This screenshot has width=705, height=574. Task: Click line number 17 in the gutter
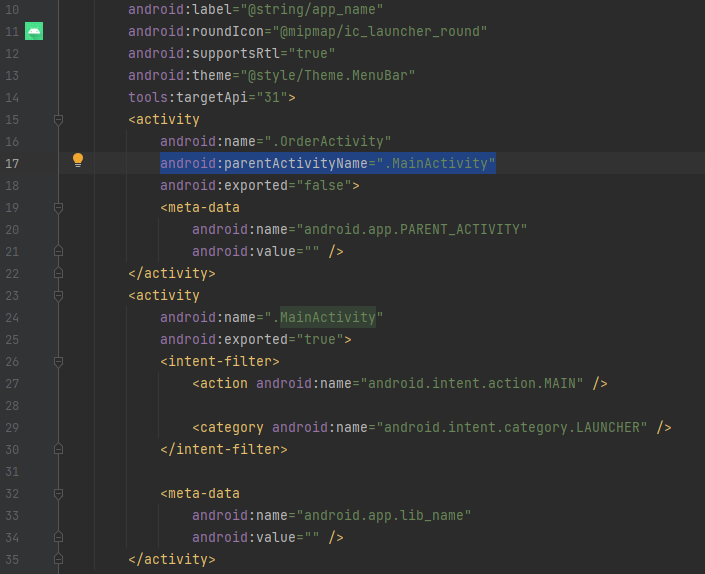(x=12, y=164)
